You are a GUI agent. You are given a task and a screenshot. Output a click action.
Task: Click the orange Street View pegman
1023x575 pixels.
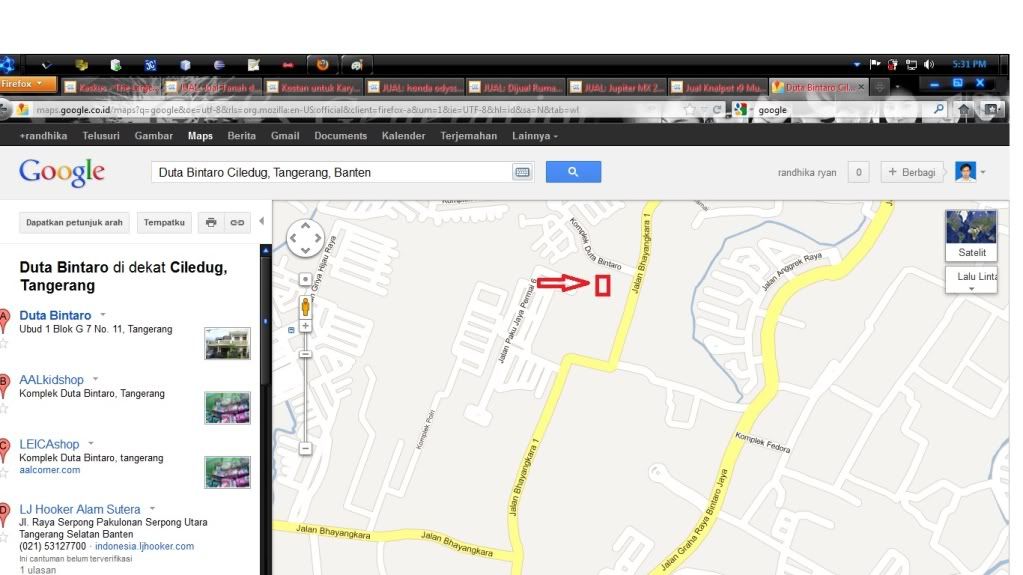305,307
